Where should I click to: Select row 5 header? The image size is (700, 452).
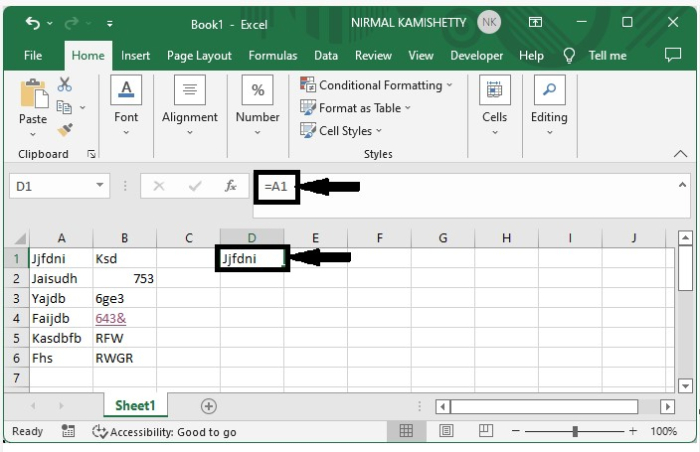click(x=17, y=338)
